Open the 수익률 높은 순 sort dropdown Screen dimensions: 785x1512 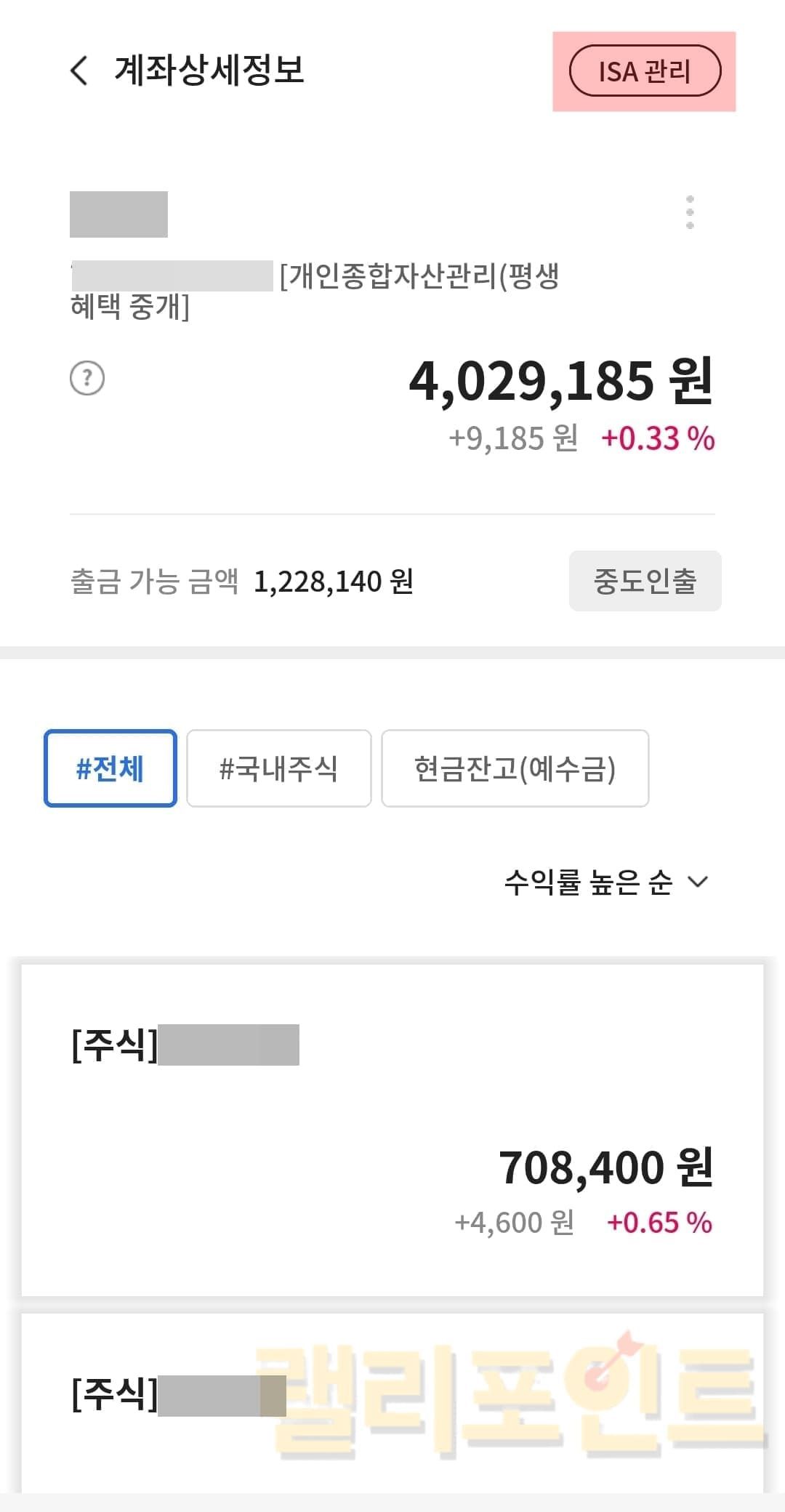coord(589,882)
